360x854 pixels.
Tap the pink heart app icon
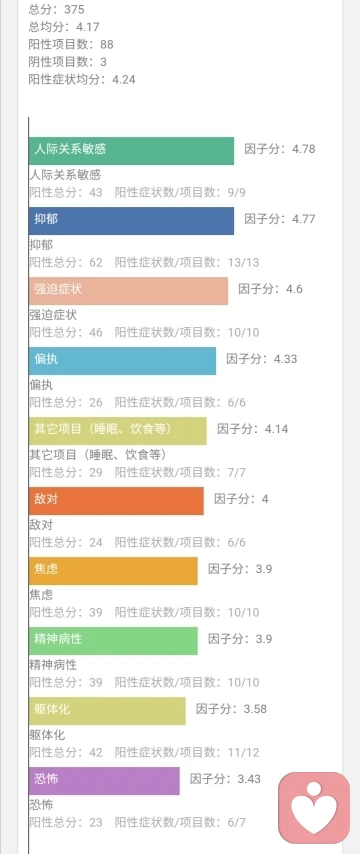click(314, 808)
